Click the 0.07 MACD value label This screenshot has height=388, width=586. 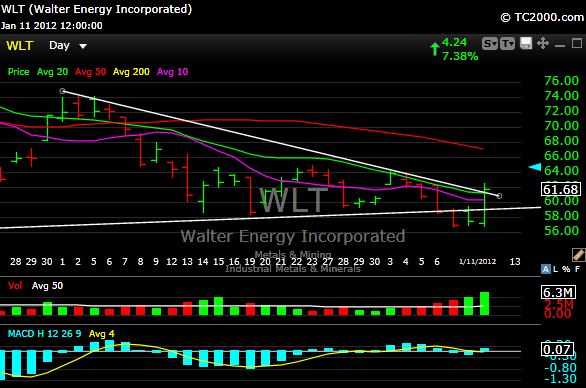pos(557,349)
